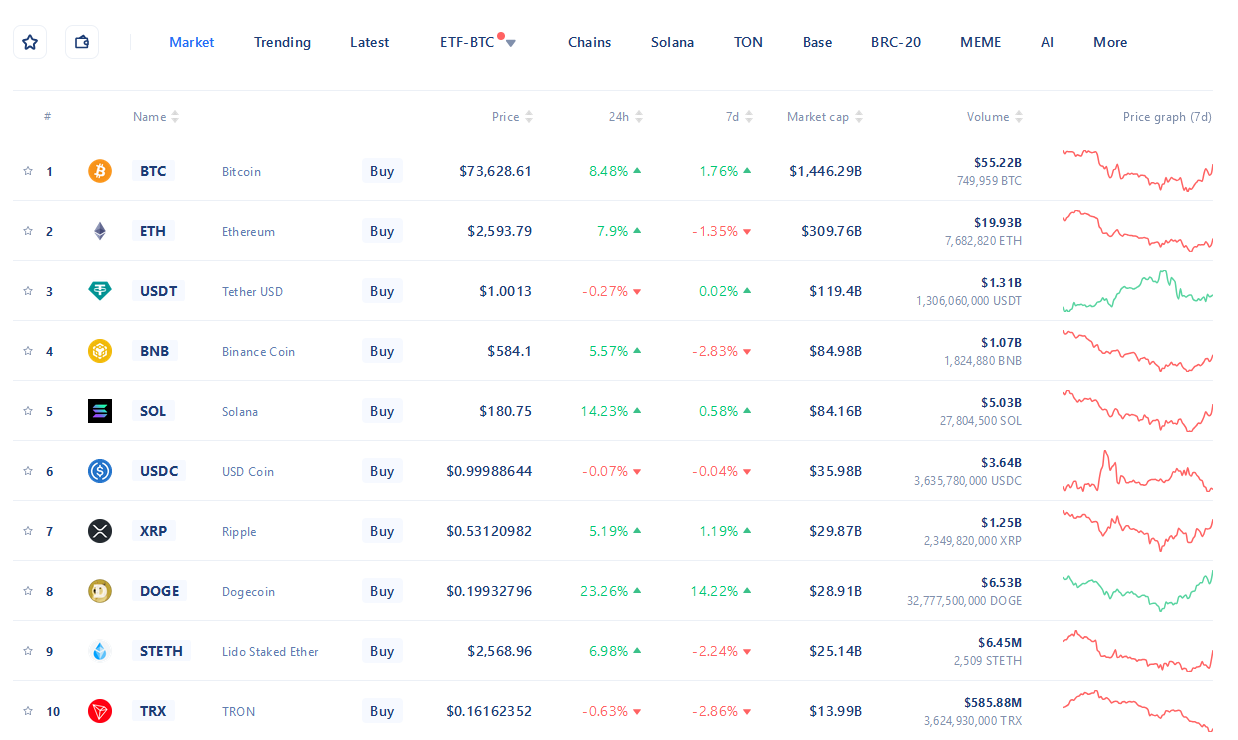Click Buy in the USDC row
Screen dimensions: 1238x740
[382, 471]
